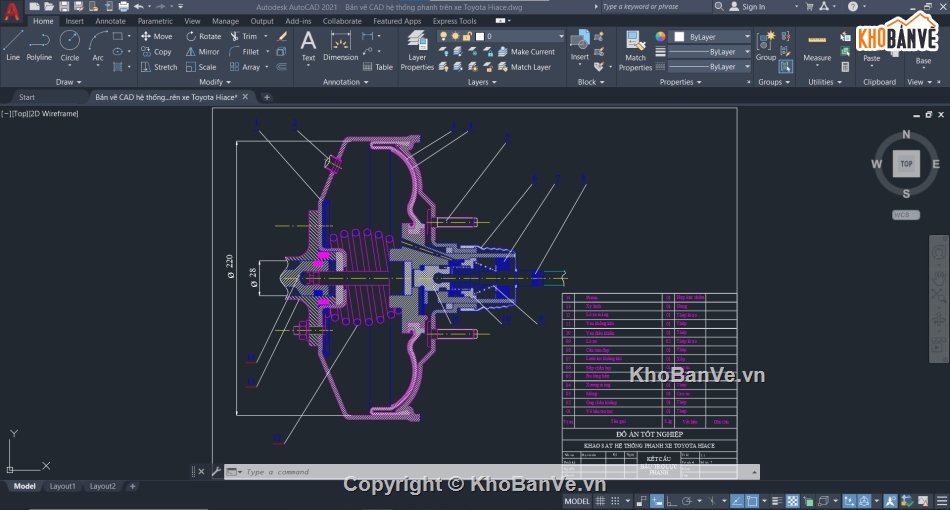This screenshot has width=950, height=510.
Task: Toggle lineweight display in status bar
Action: point(777,501)
